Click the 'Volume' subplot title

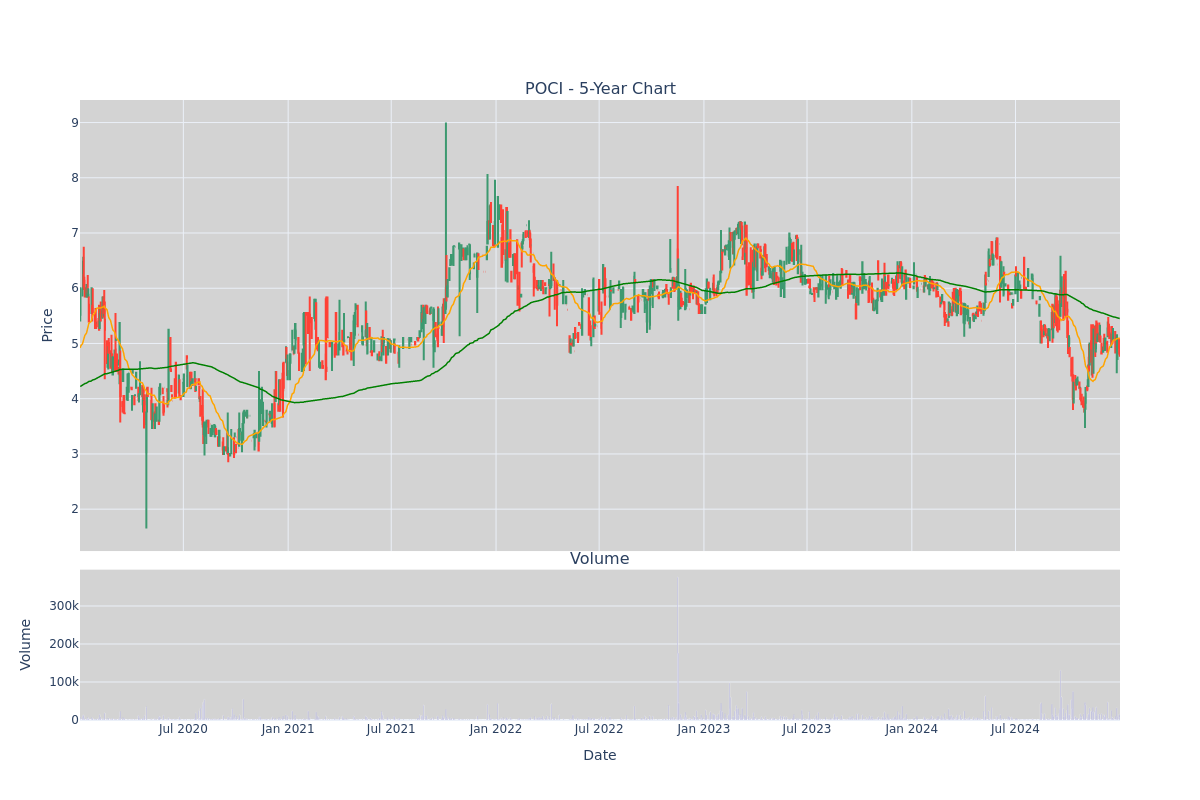coord(600,559)
